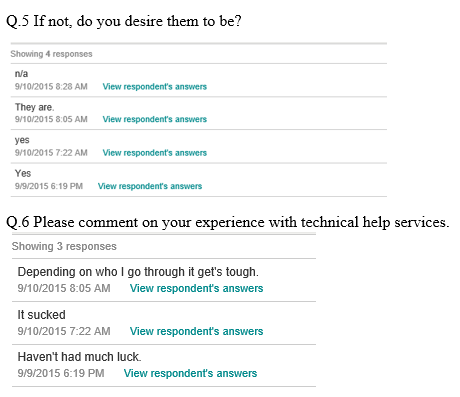Click the 'They are.' response text
This screenshot has height=397, width=460.
coord(34,107)
